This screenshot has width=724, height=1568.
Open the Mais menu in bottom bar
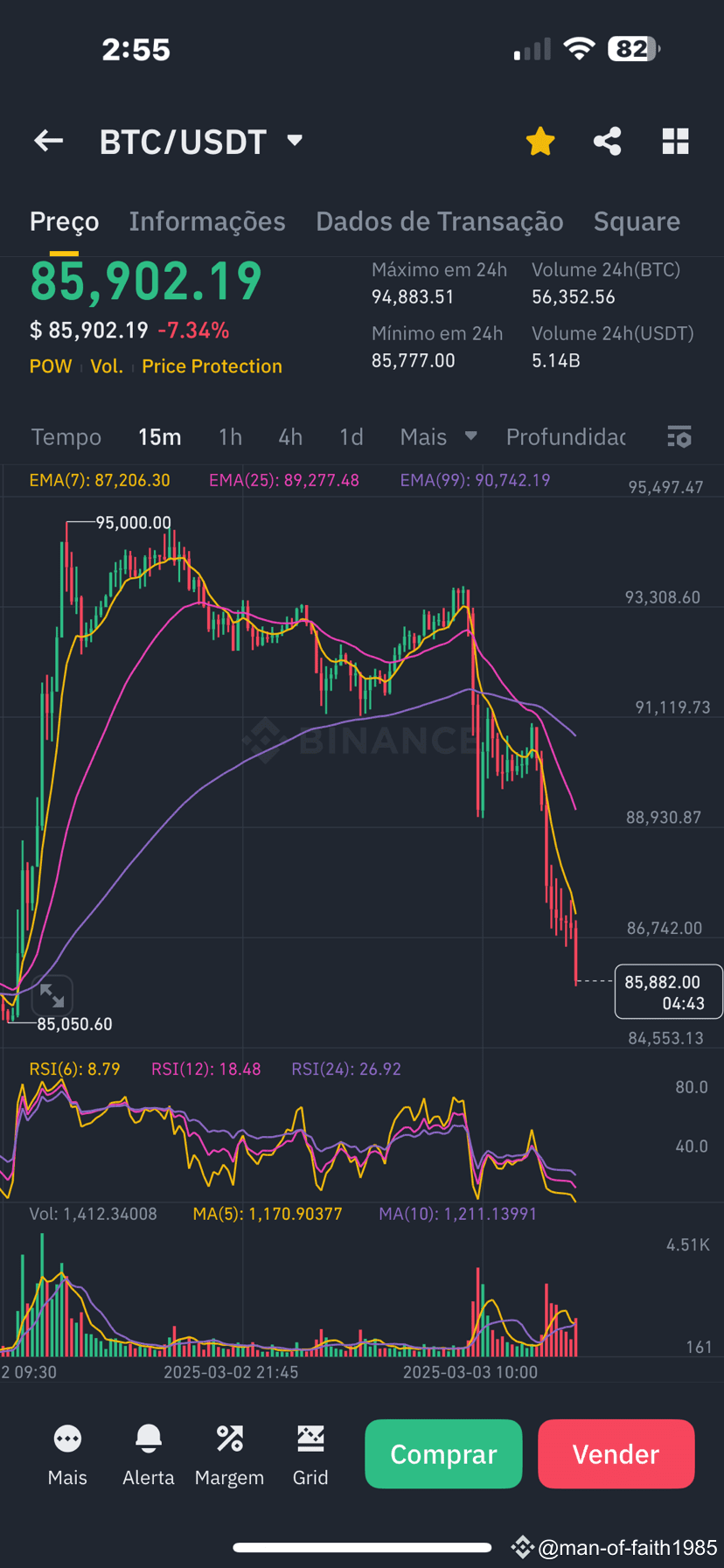tap(67, 1454)
